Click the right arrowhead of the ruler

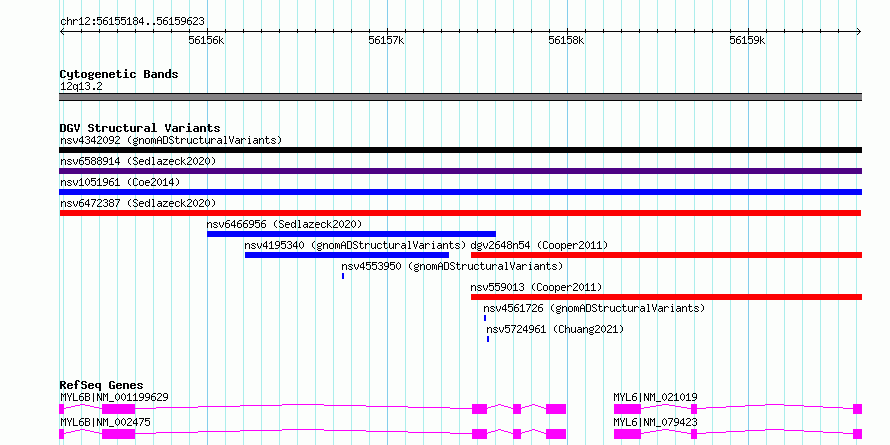(859, 31)
